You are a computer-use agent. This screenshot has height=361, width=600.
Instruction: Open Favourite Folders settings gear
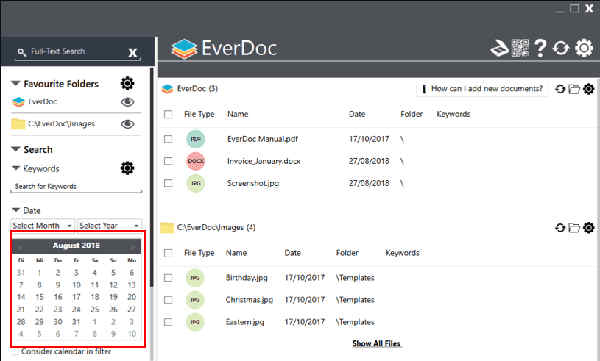127,83
